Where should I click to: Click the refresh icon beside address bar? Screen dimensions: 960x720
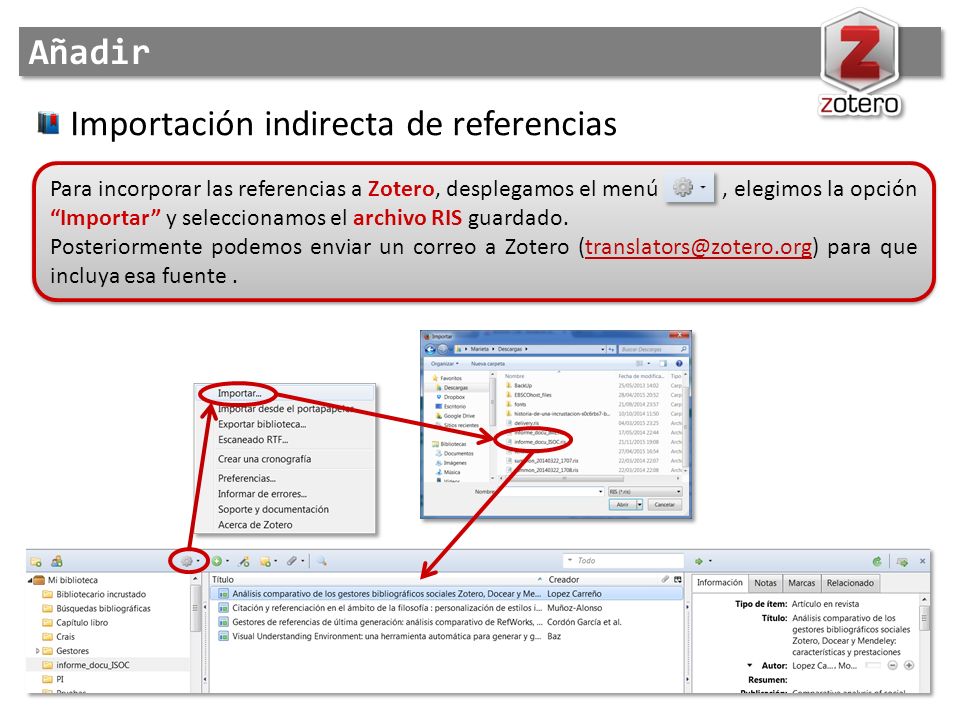(611, 349)
